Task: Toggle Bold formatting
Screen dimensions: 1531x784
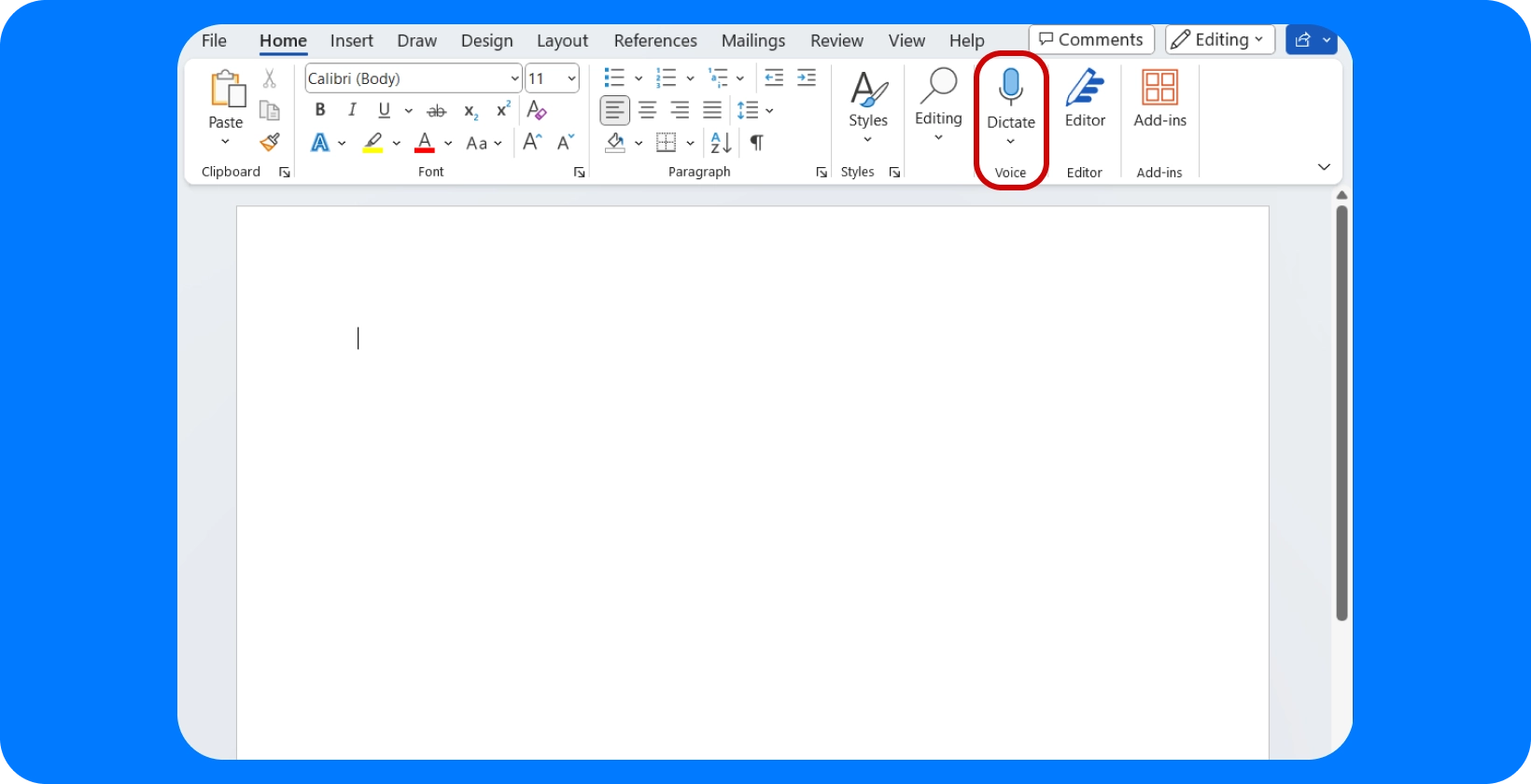Action: [320, 110]
